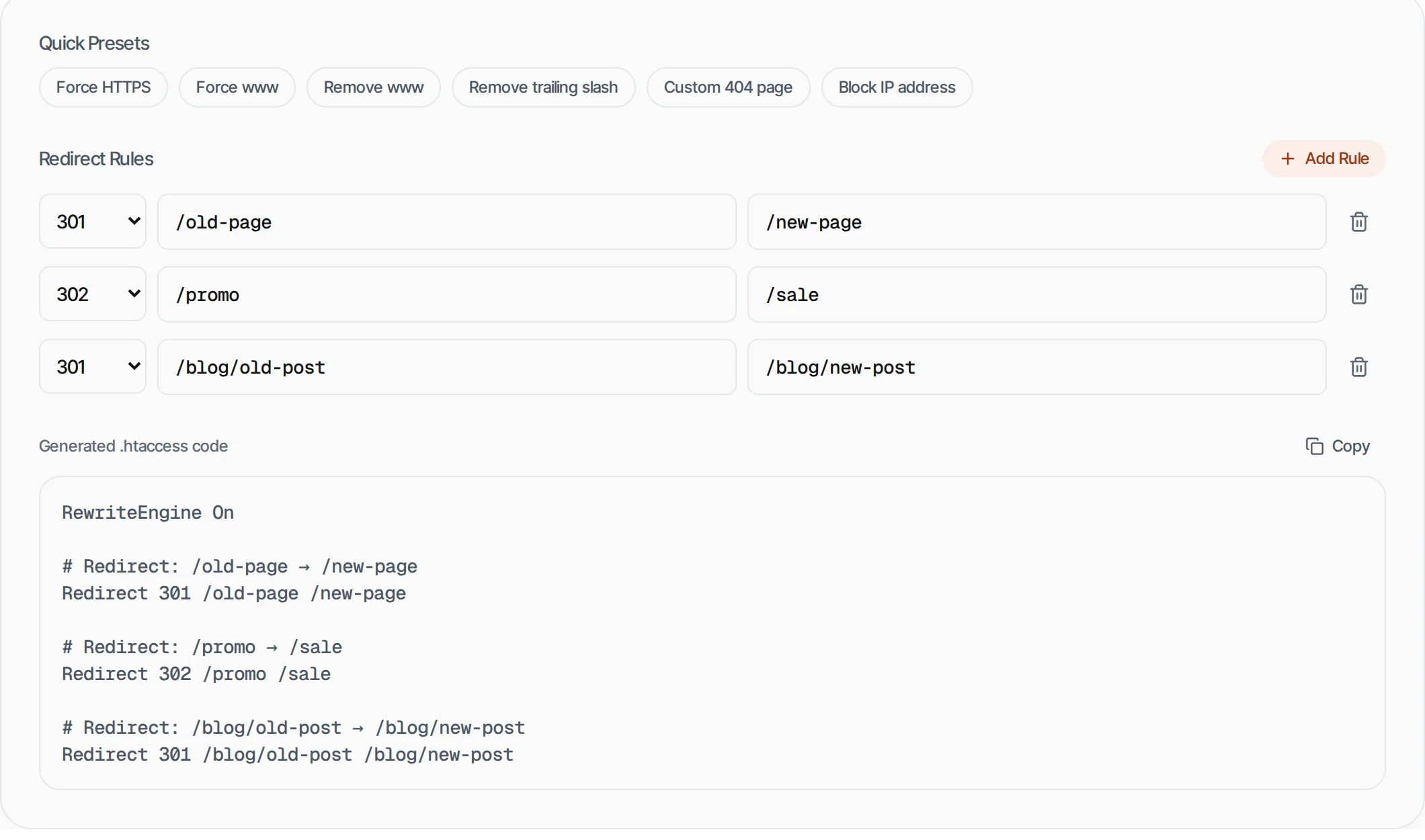The image size is (1425, 840).
Task: Click the '# Redirect: /promo → /sale' comment
Action: 202,647
